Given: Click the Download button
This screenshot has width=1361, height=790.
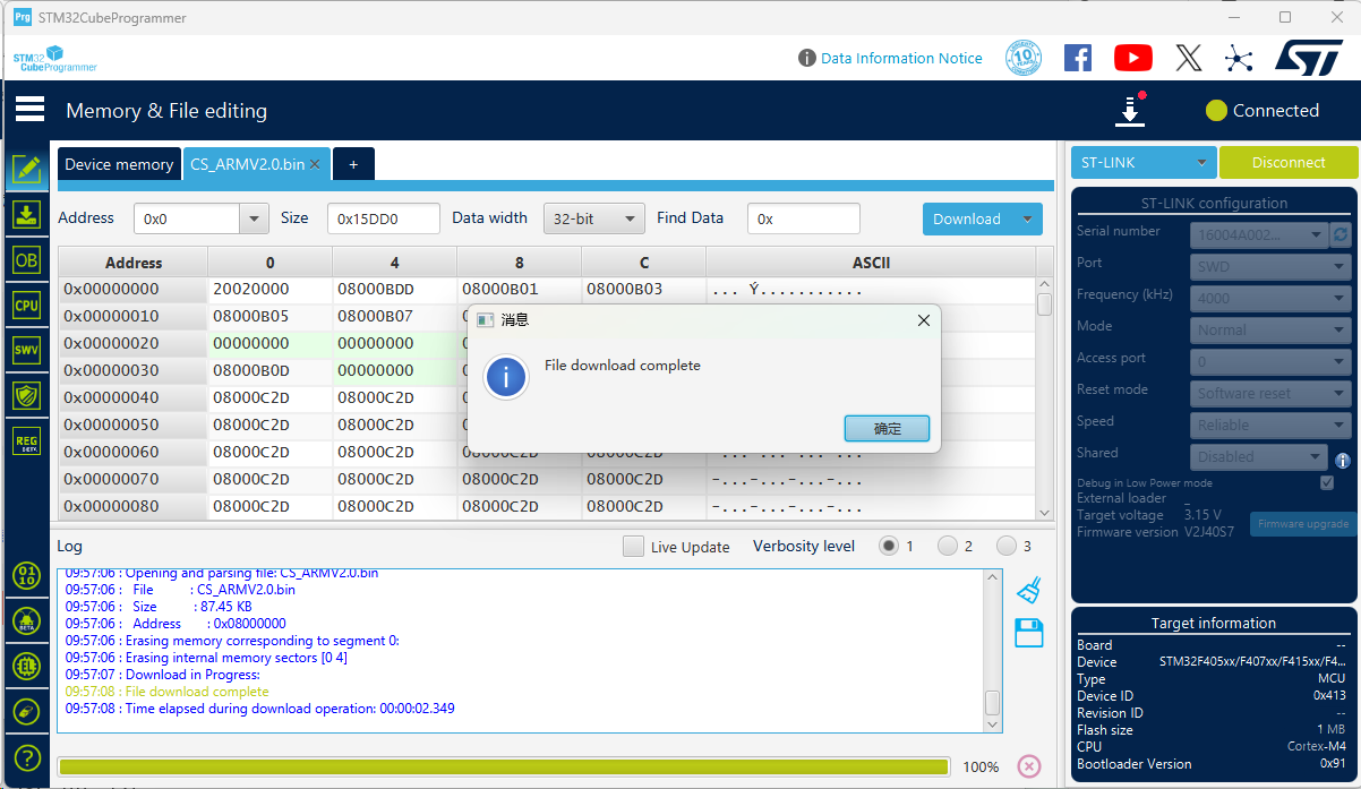Looking at the screenshot, I should (x=966, y=219).
